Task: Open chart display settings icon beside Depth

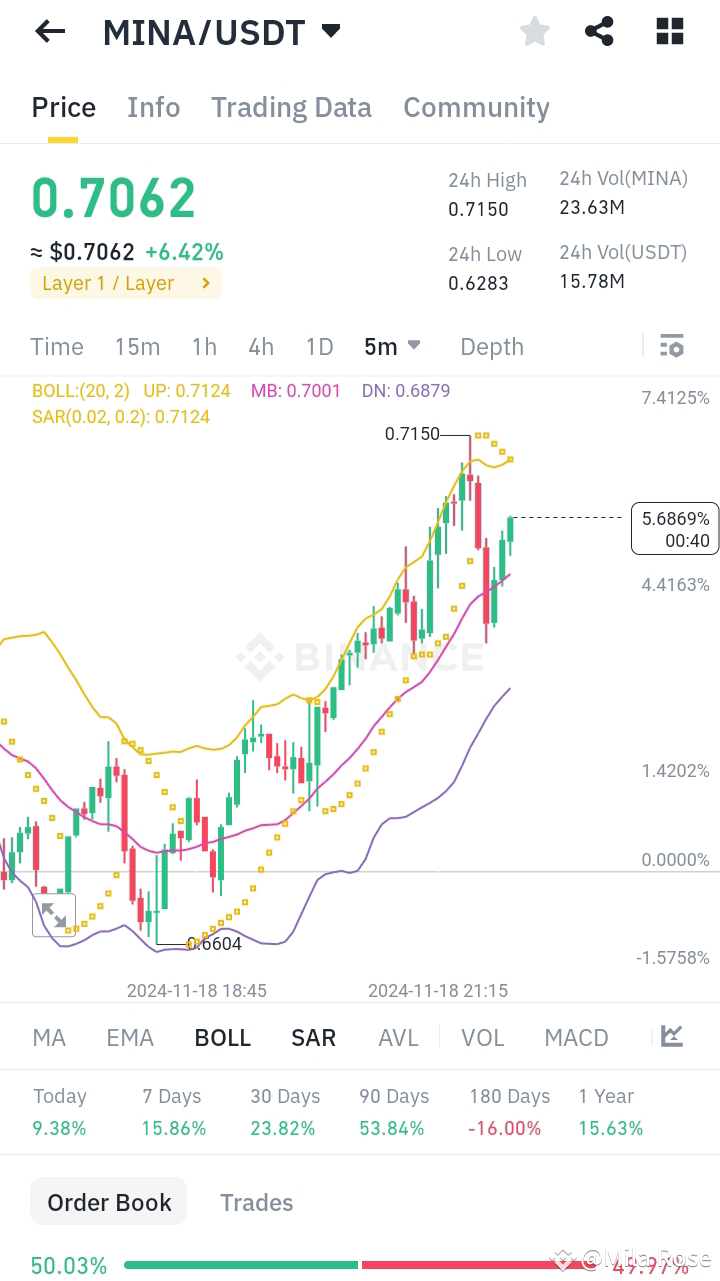Action: [672, 345]
